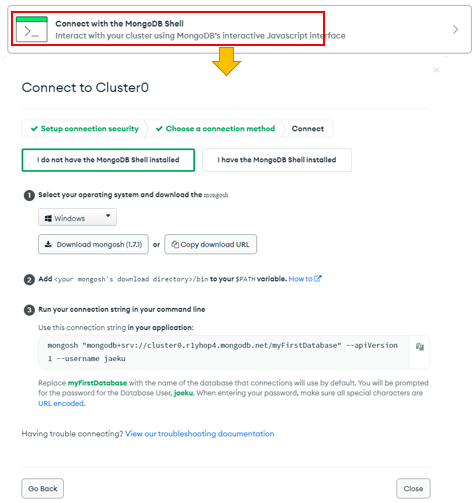This screenshot has height=503, width=473.
Task: Open the URL encoded link
Action: click(61, 403)
